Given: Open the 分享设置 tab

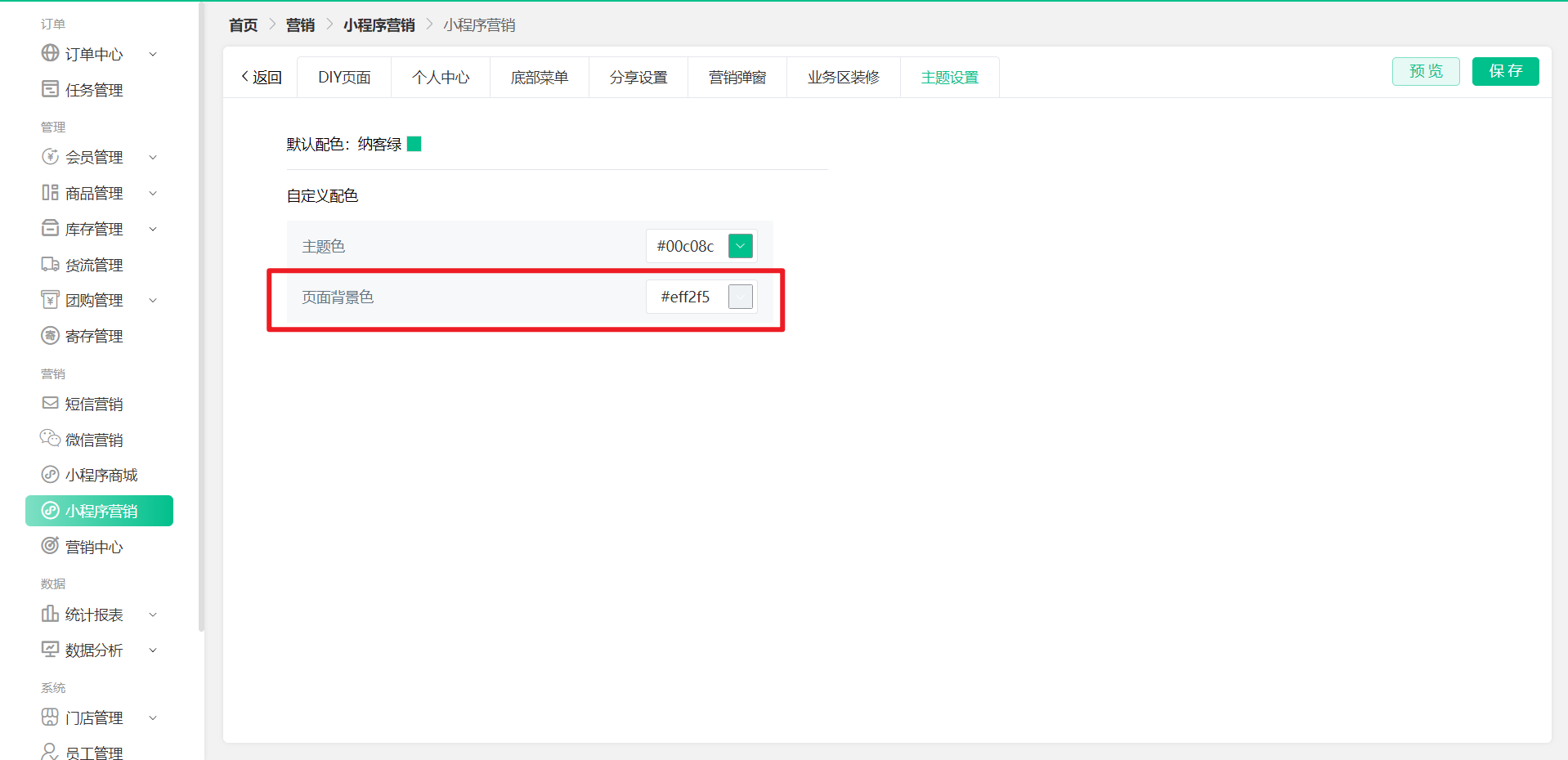Looking at the screenshot, I should click(x=638, y=77).
